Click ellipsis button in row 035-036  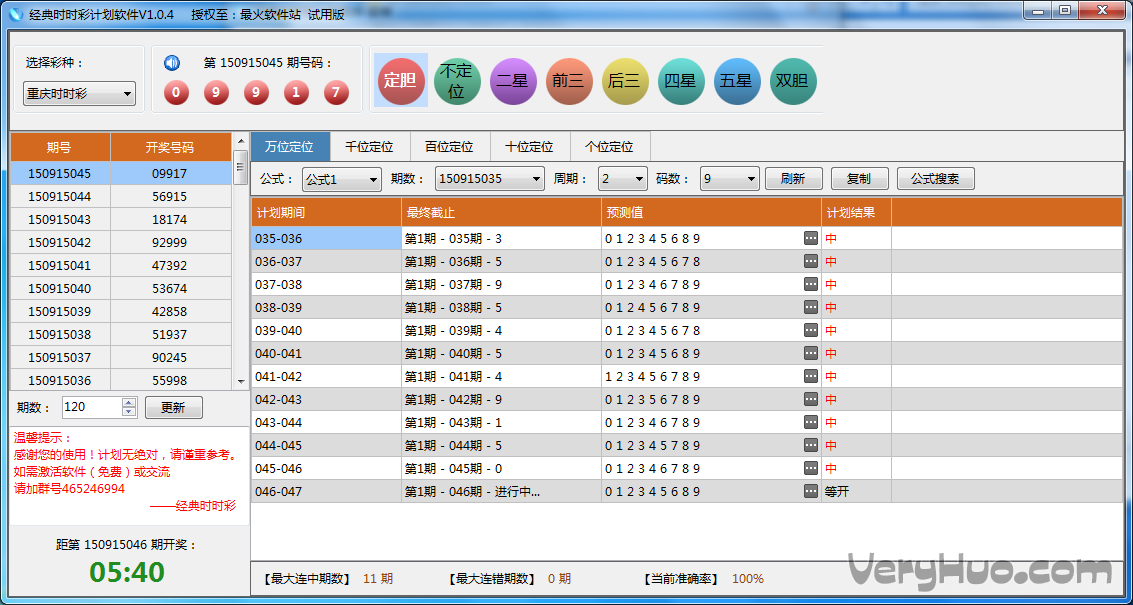point(810,239)
